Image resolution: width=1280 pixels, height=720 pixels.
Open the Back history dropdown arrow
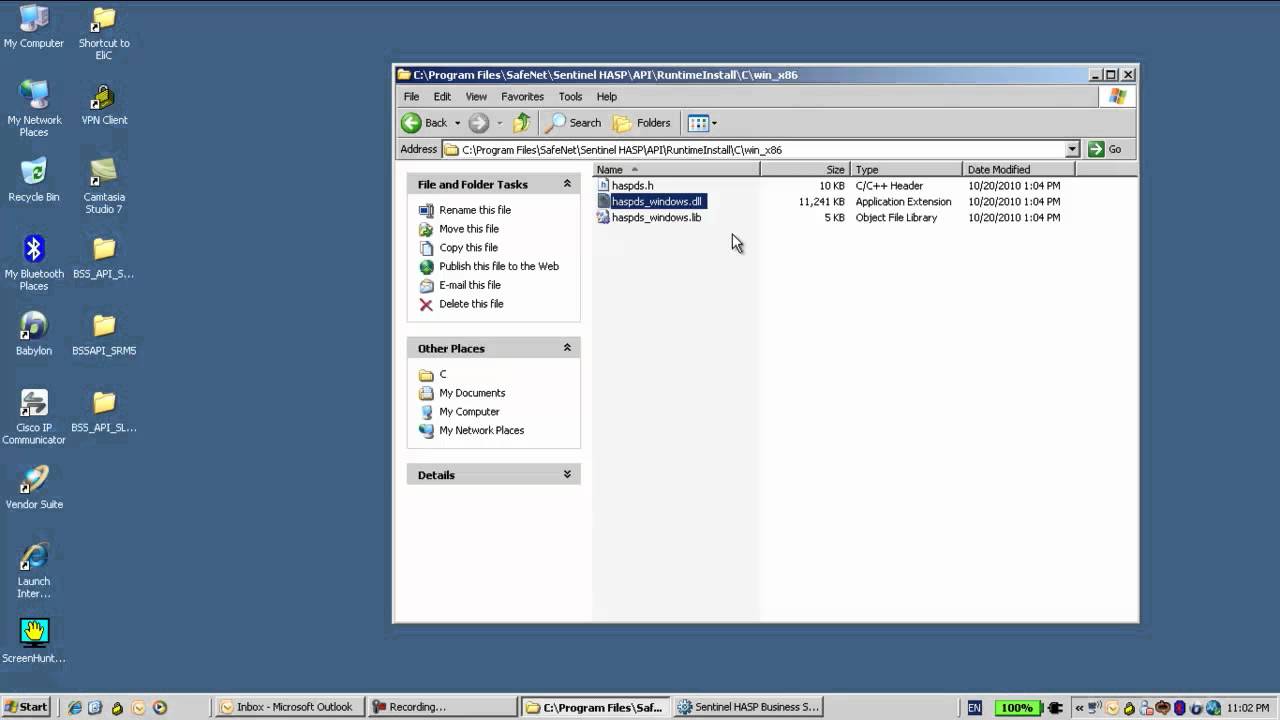(457, 123)
